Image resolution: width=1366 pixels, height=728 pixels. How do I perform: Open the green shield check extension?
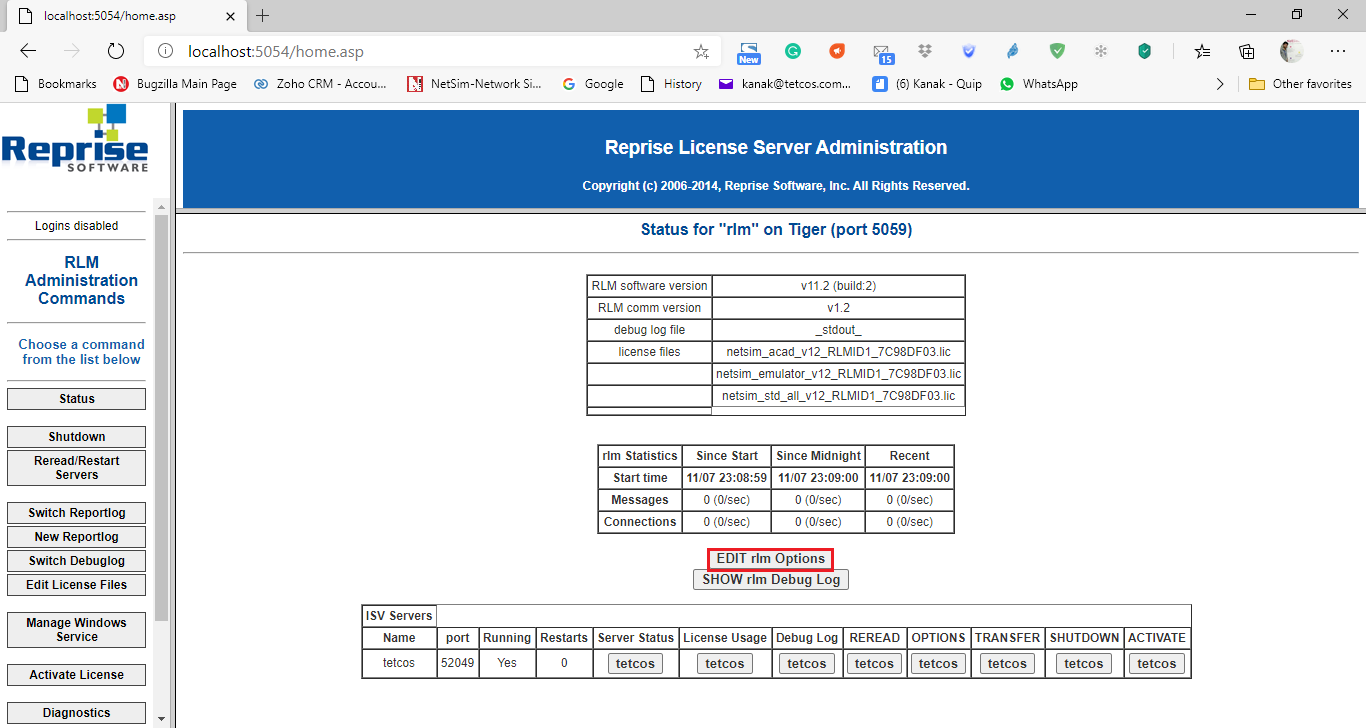(x=1057, y=51)
